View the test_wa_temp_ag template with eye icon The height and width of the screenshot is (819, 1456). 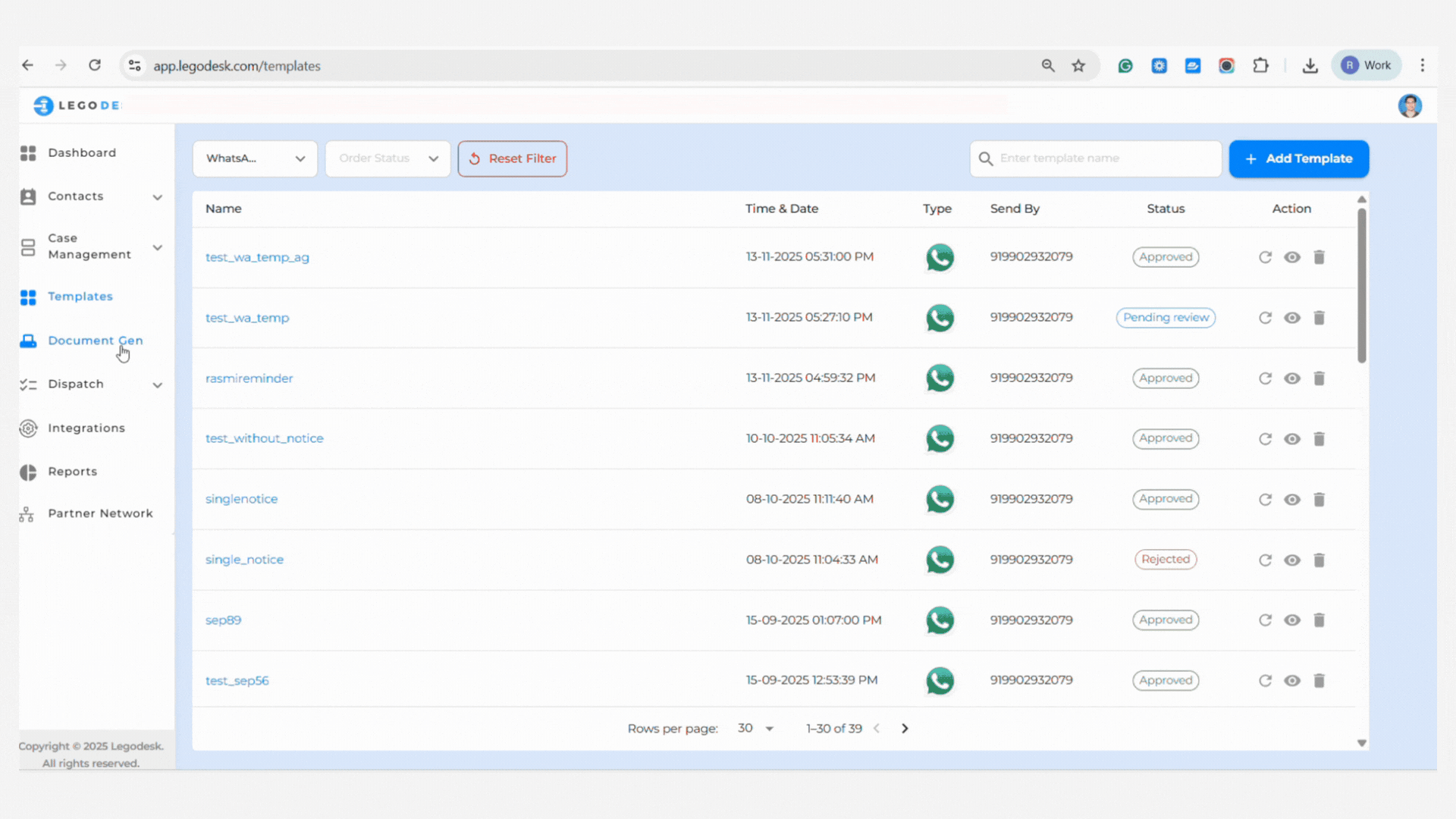1292,257
